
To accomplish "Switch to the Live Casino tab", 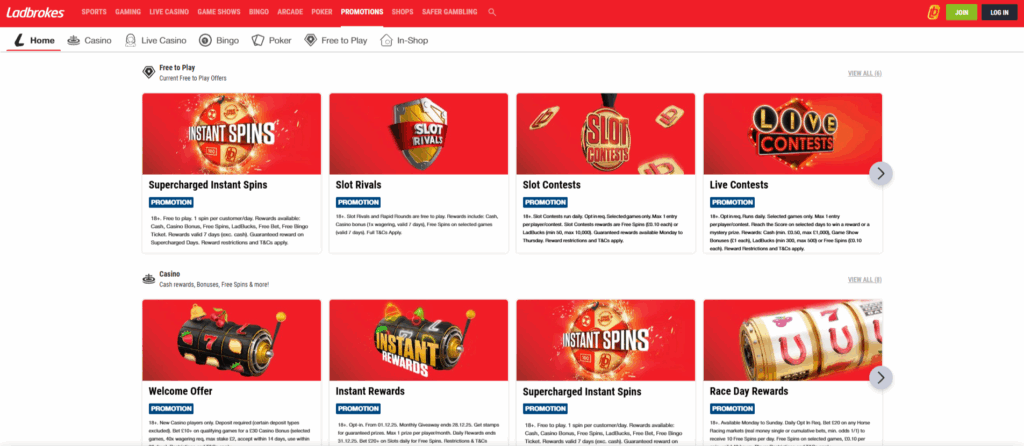I will click(x=155, y=40).
